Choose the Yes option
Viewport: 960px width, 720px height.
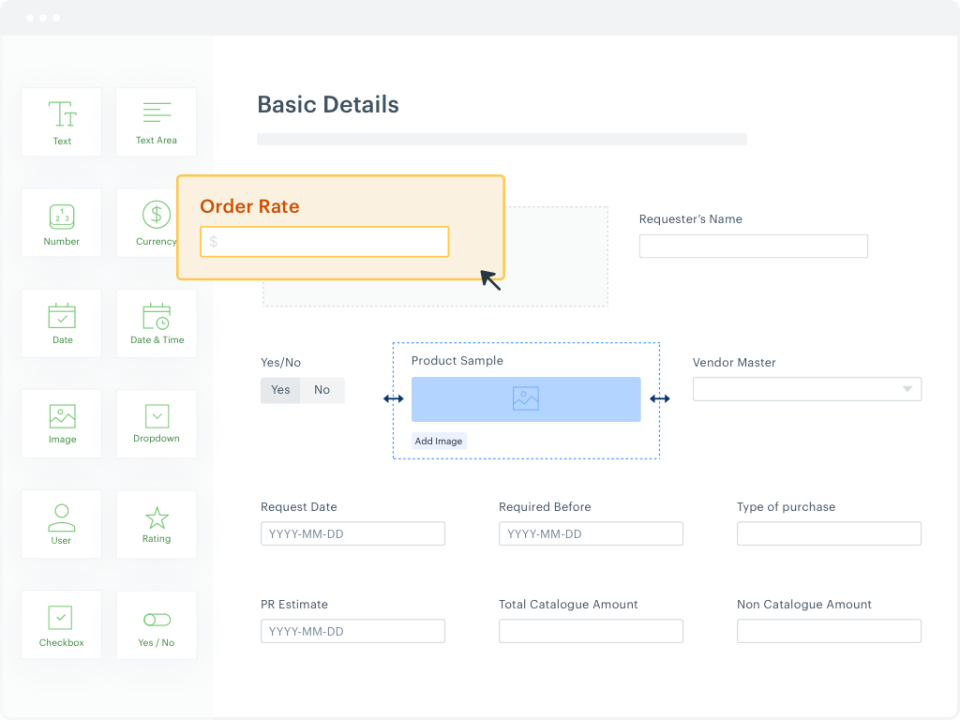[x=280, y=390]
